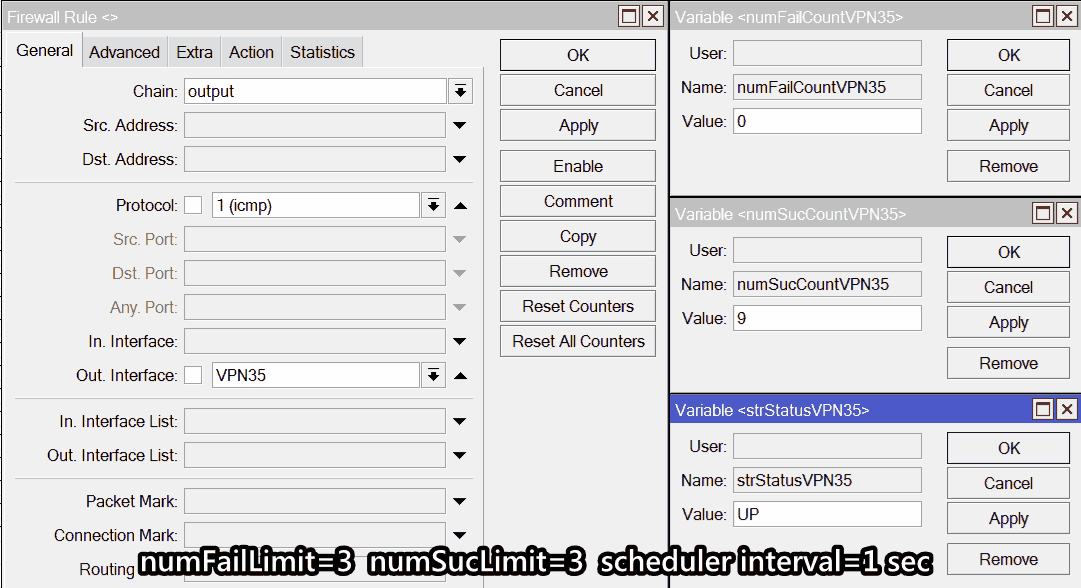Switch to the Advanced tab

(x=124, y=51)
